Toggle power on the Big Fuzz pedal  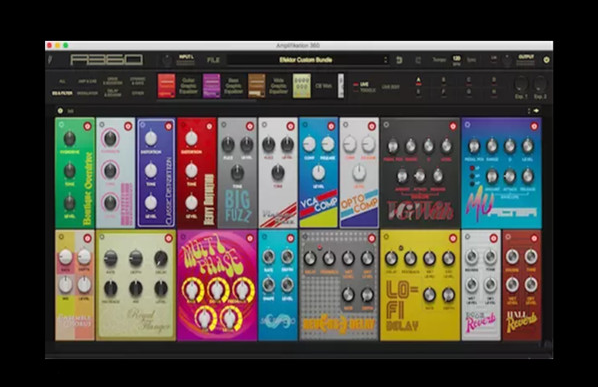250,127
